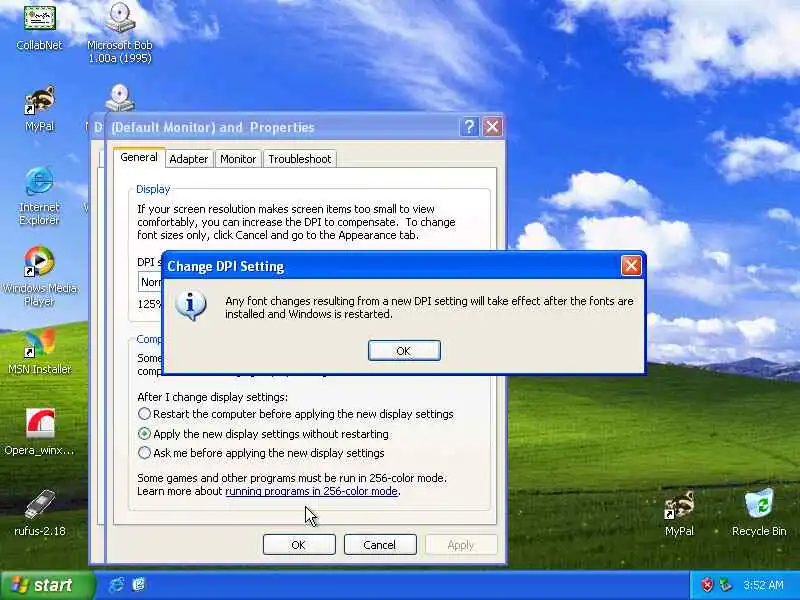Click the 3:52 AM taskbar clock
The height and width of the screenshot is (600, 800).
(763, 585)
